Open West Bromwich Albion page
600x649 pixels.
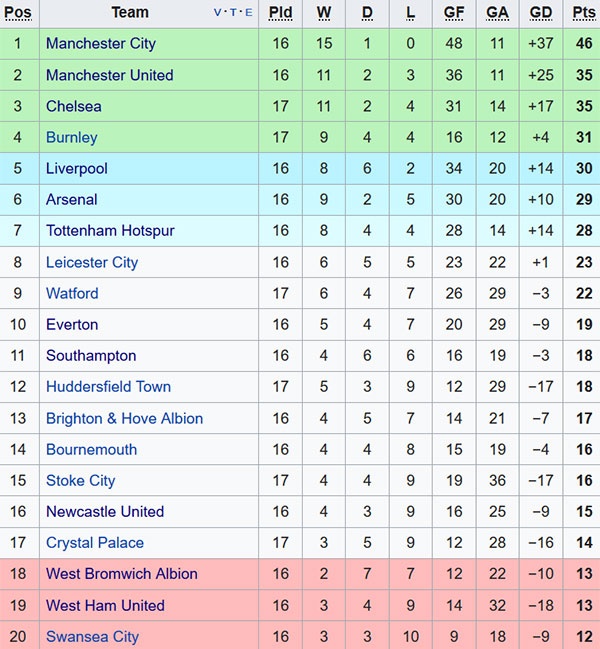tap(121, 574)
